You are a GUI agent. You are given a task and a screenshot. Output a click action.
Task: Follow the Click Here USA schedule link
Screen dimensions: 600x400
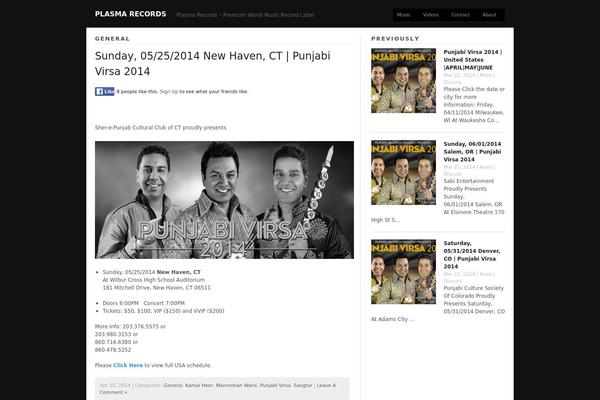[128, 365]
